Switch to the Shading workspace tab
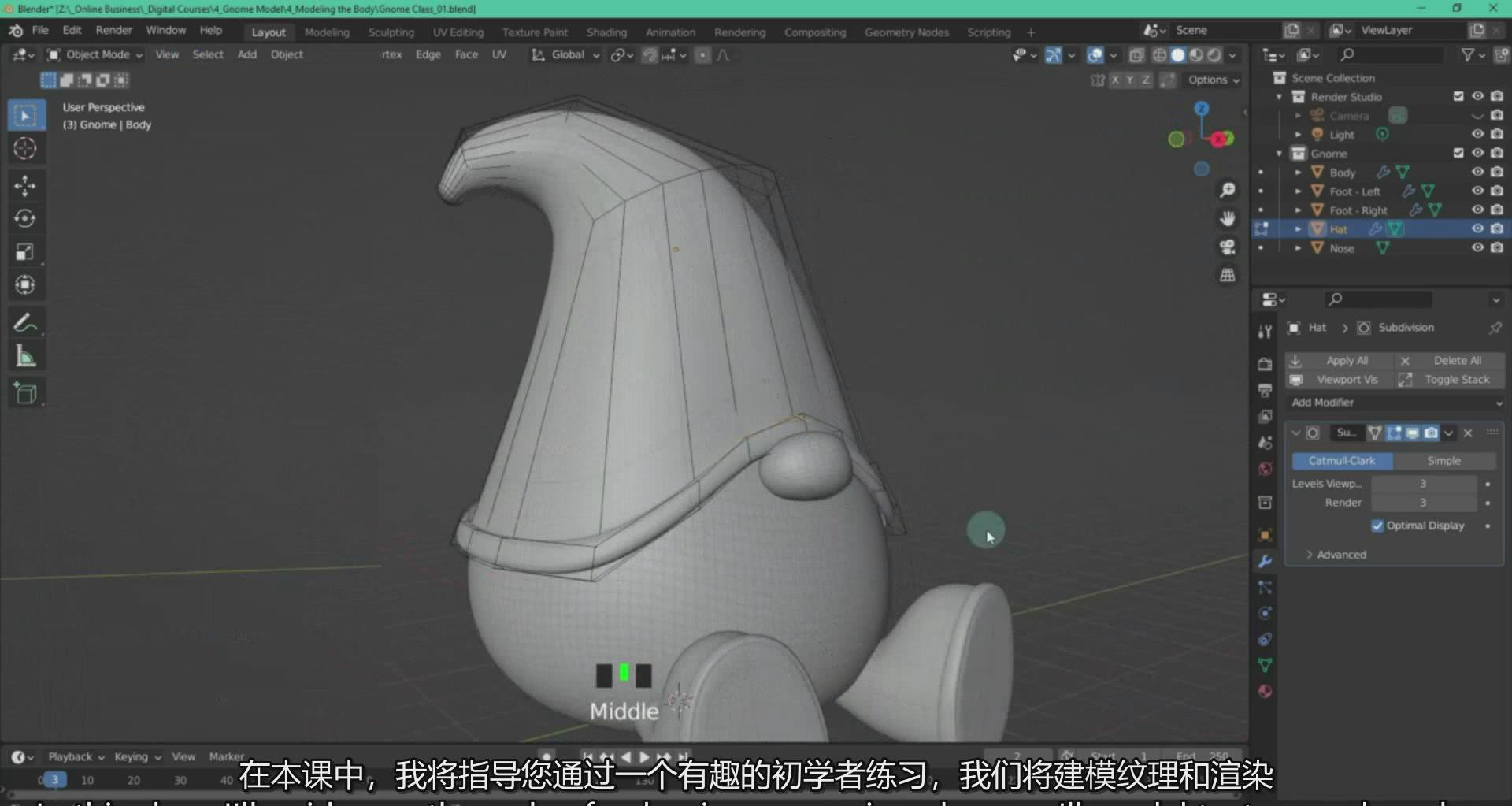The width and height of the screenshot is (1512, 806). coord(606,32)
